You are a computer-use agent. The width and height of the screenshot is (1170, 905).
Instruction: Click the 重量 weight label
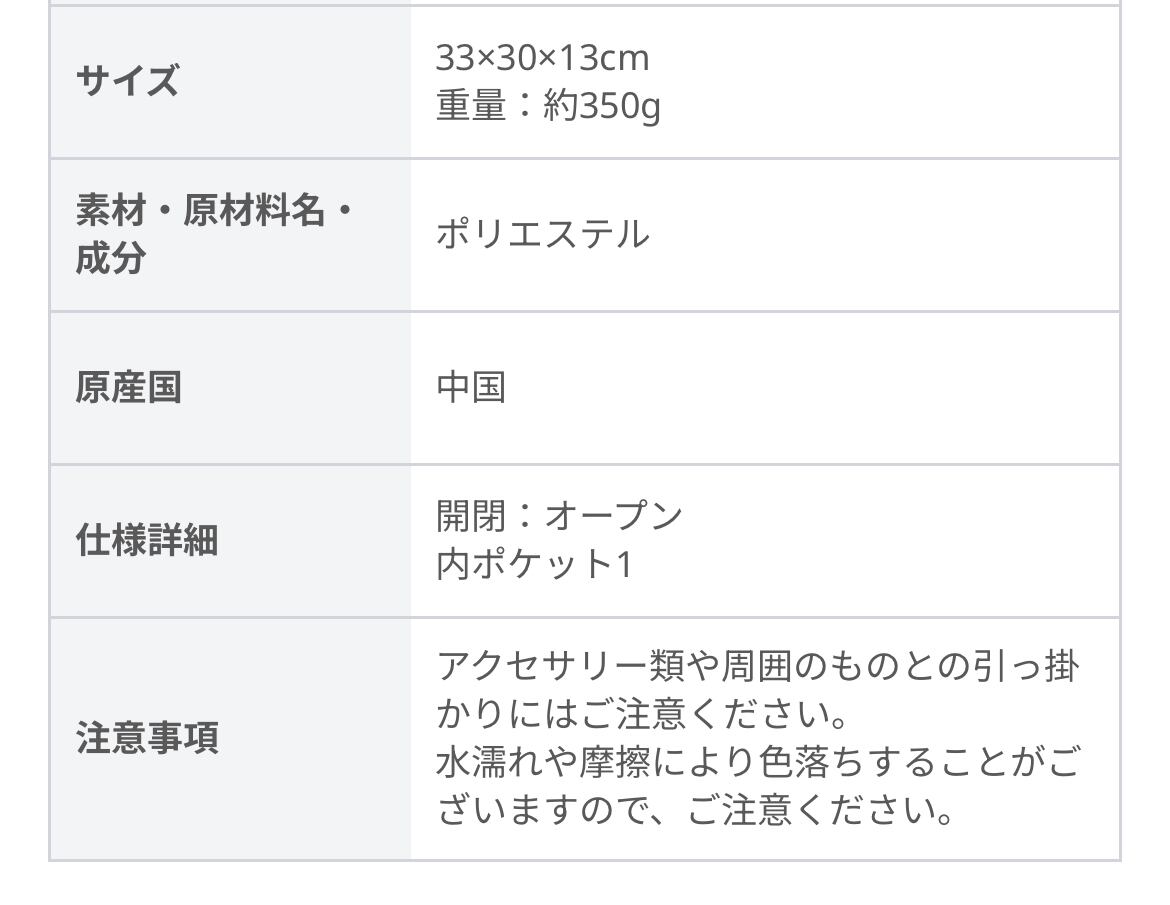[x=471, y=106]
